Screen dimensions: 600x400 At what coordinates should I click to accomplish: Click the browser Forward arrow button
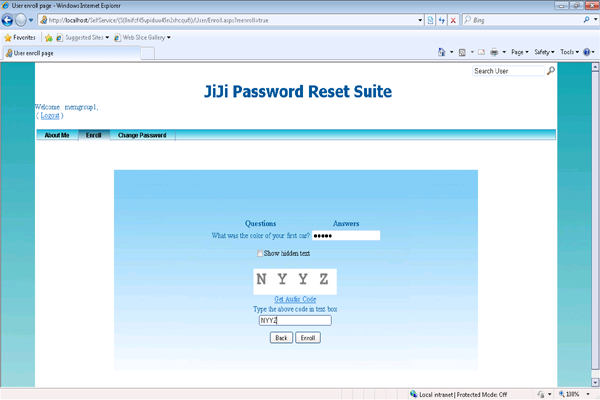point(21,20)
